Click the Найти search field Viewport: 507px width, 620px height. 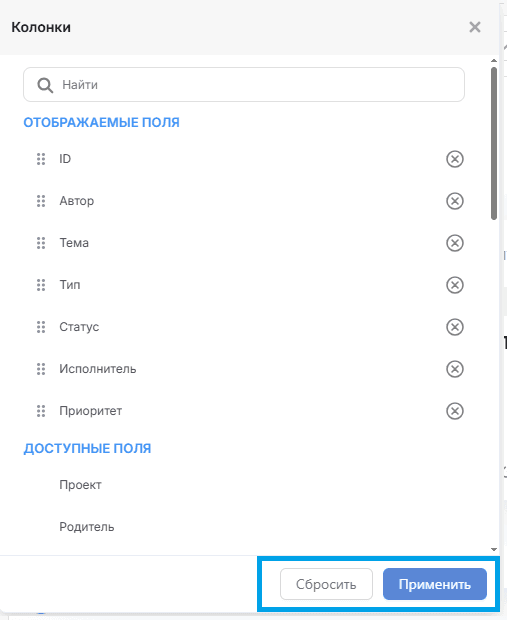tap(244, 85)
